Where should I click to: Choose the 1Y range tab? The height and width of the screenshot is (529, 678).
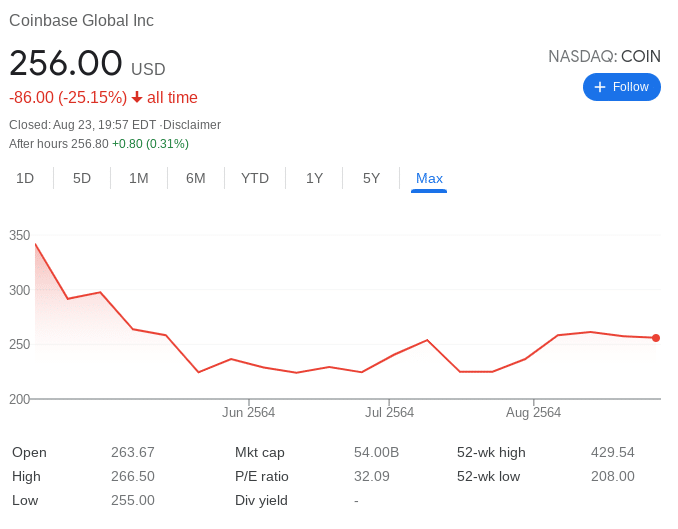tap(314, 178)
